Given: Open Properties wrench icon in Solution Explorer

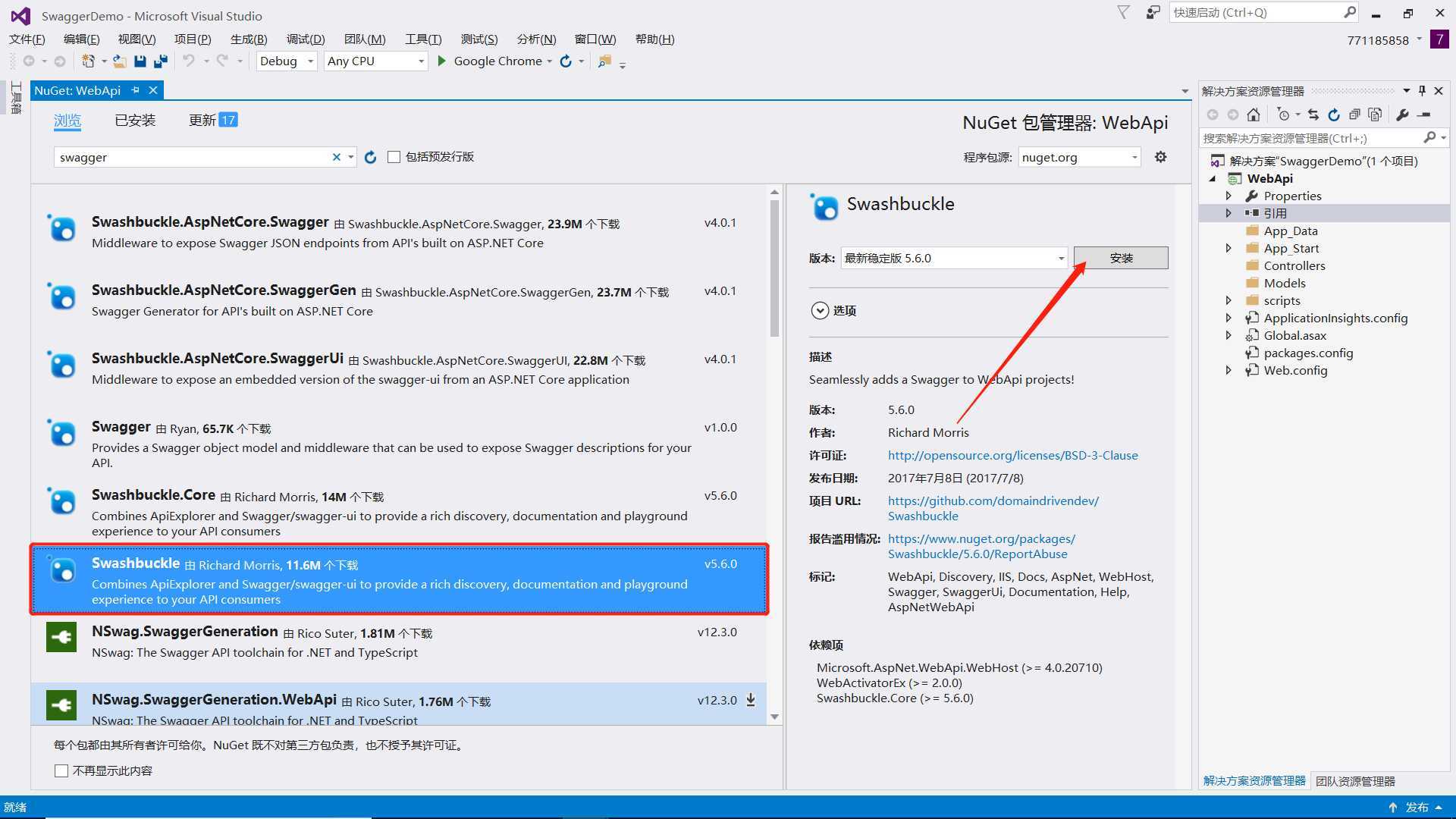Looking at the screenshot, I should (x=1402, y=115).
